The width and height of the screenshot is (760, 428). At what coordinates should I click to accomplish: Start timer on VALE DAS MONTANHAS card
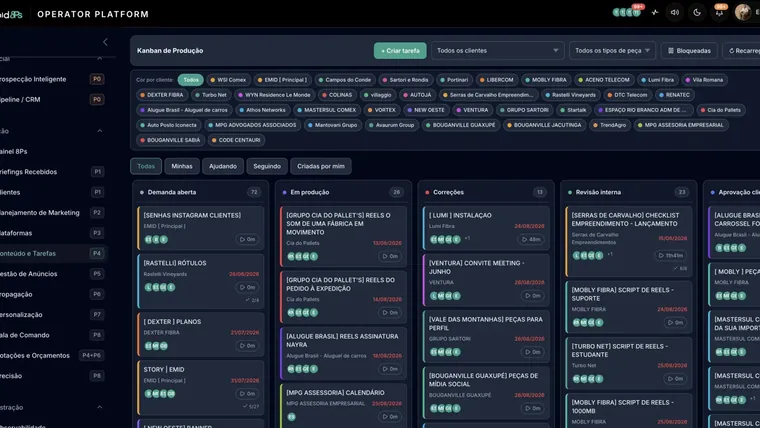tap(533, 352)
